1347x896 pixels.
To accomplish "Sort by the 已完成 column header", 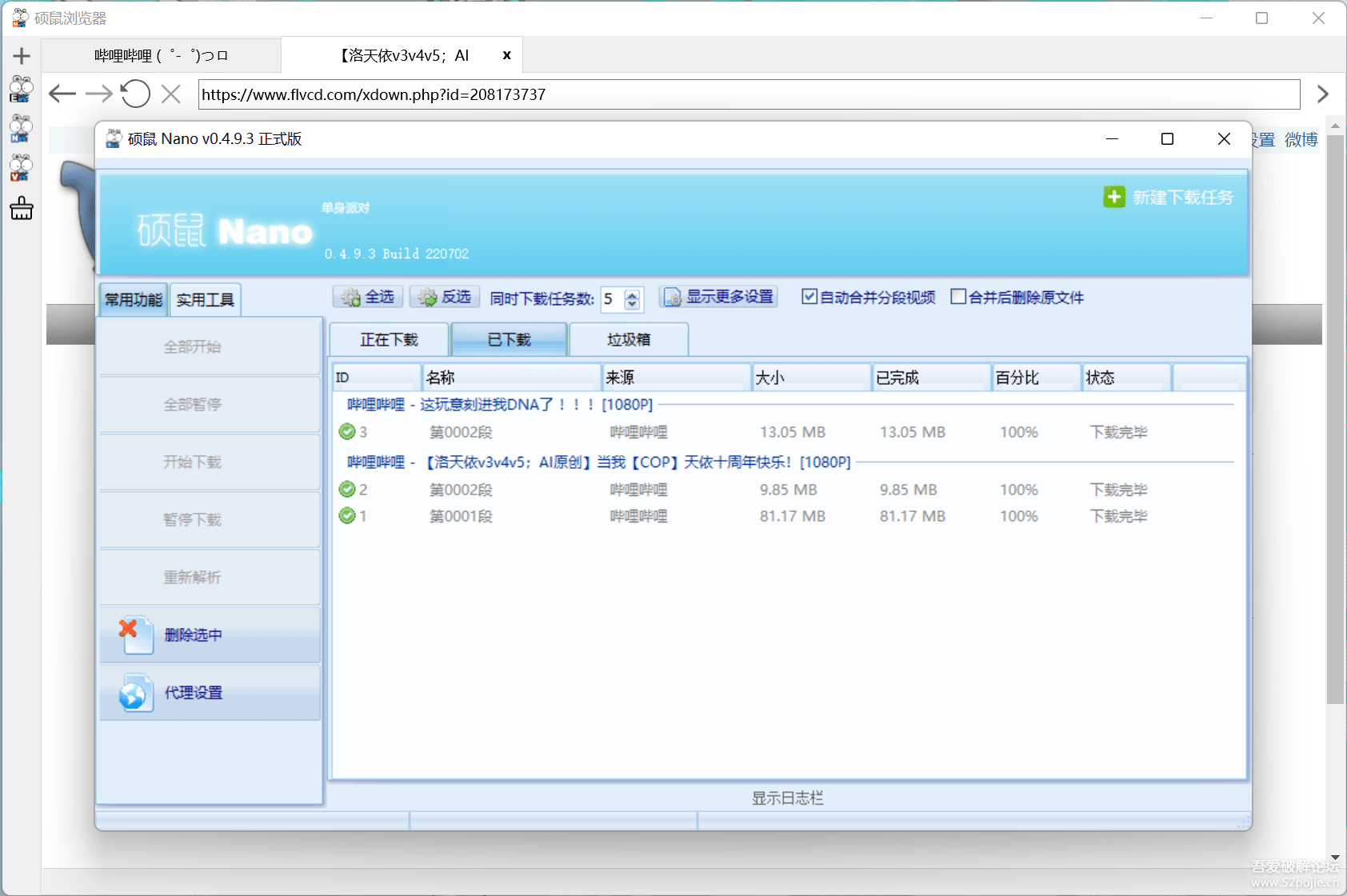I will coord(932,378).
